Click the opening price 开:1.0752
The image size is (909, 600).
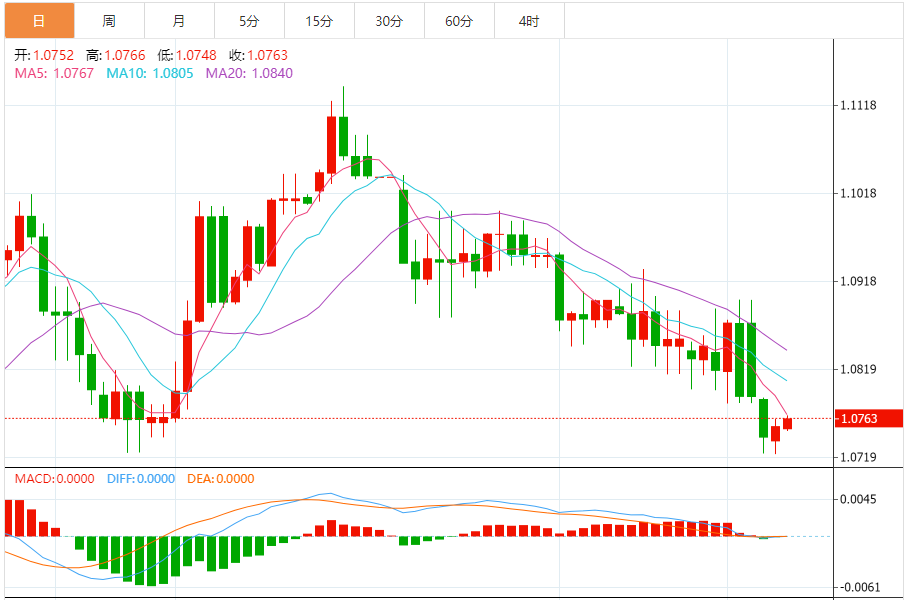[44, 55]
